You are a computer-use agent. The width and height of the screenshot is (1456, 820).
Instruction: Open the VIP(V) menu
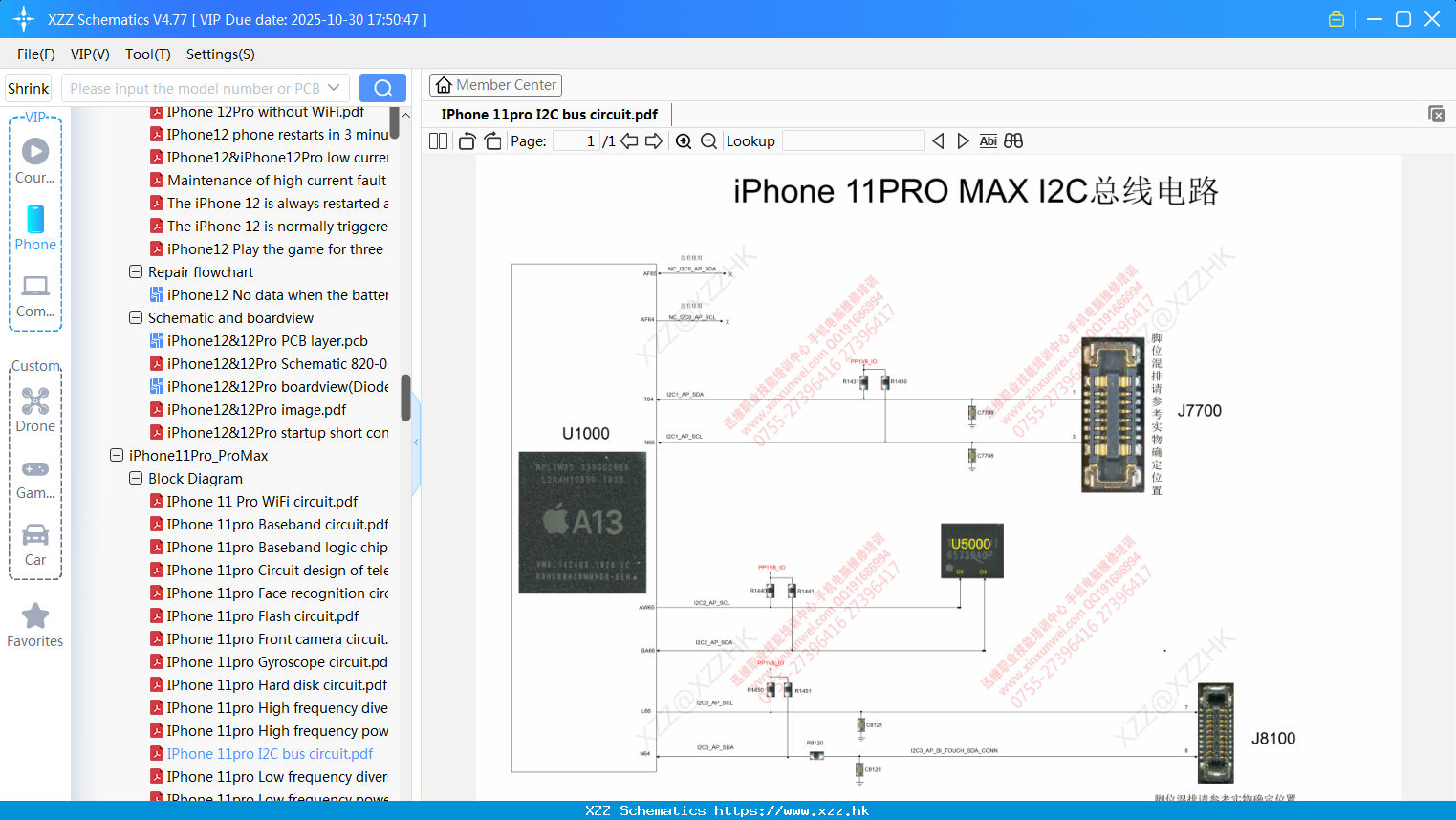(x=90, y=54)
